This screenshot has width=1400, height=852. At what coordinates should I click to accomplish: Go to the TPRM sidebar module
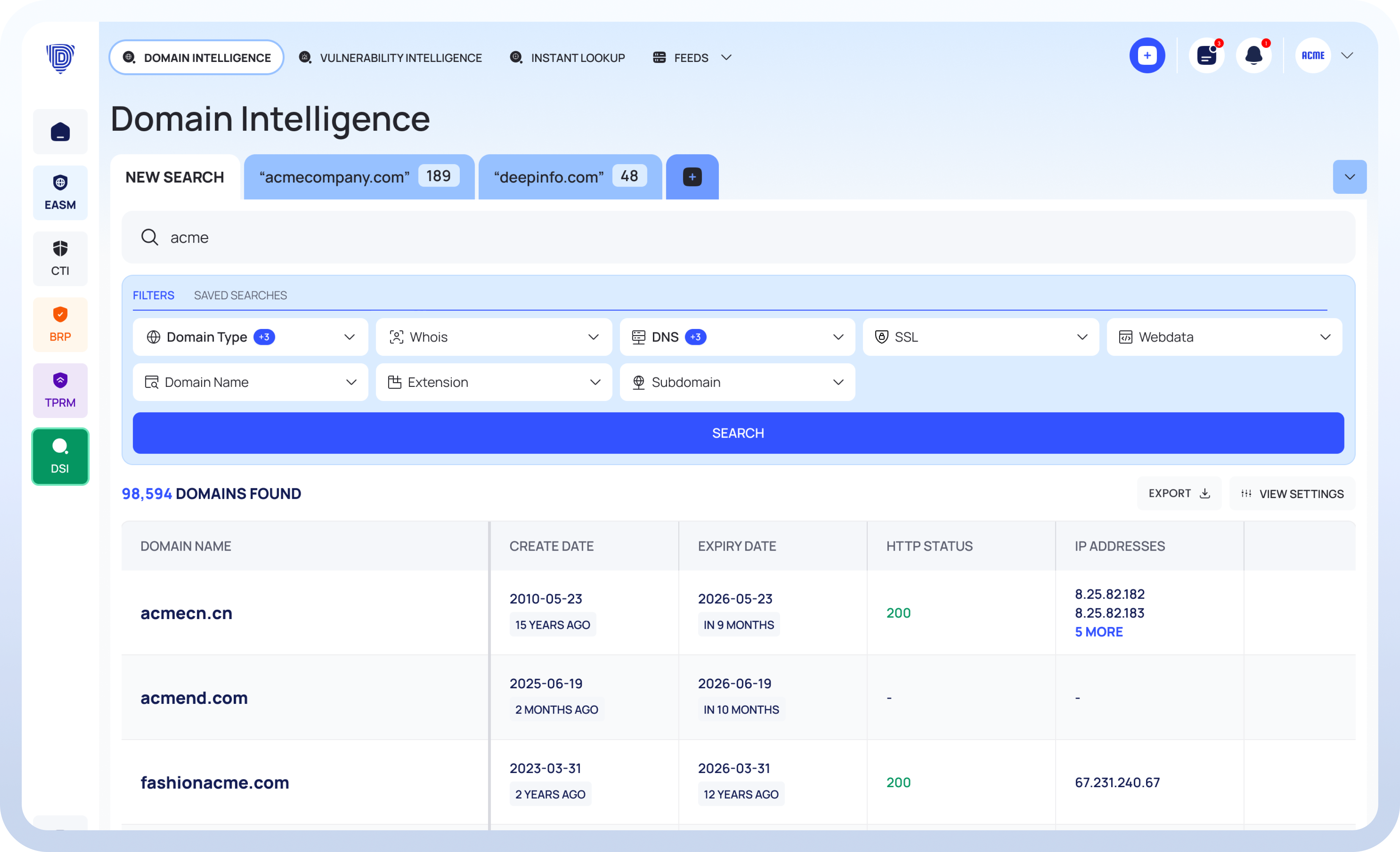tap(60, 390)
